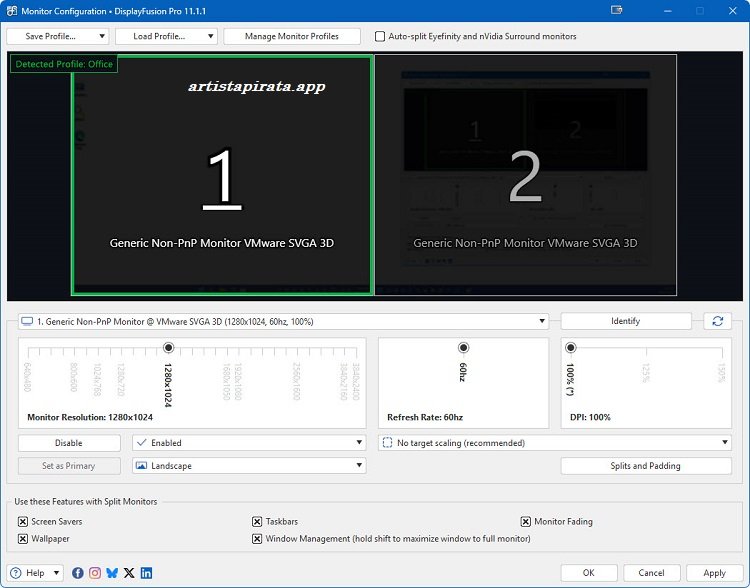Image resolution: width=750 pixels, height=588 pixels.
Task: Open the Enabled state dropdown
Action: [x=249, y=443]
